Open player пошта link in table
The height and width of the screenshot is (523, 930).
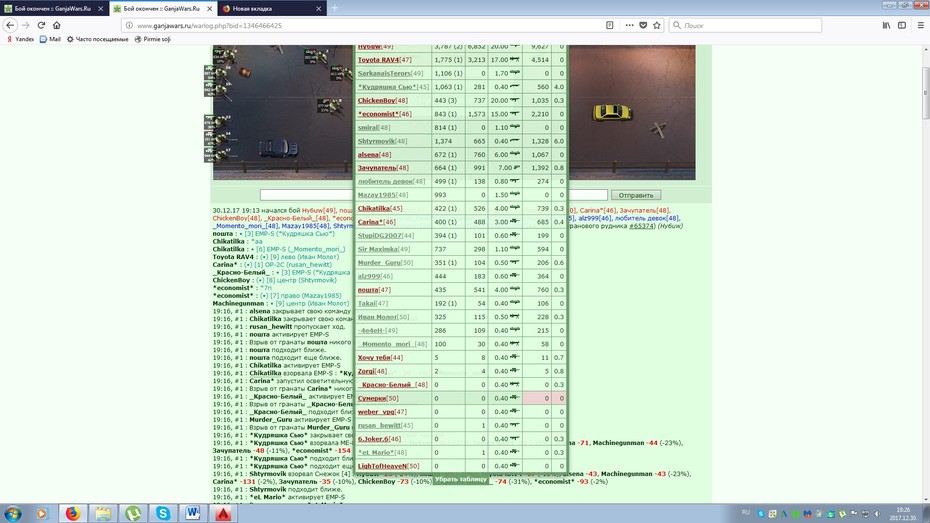[368, 290]
